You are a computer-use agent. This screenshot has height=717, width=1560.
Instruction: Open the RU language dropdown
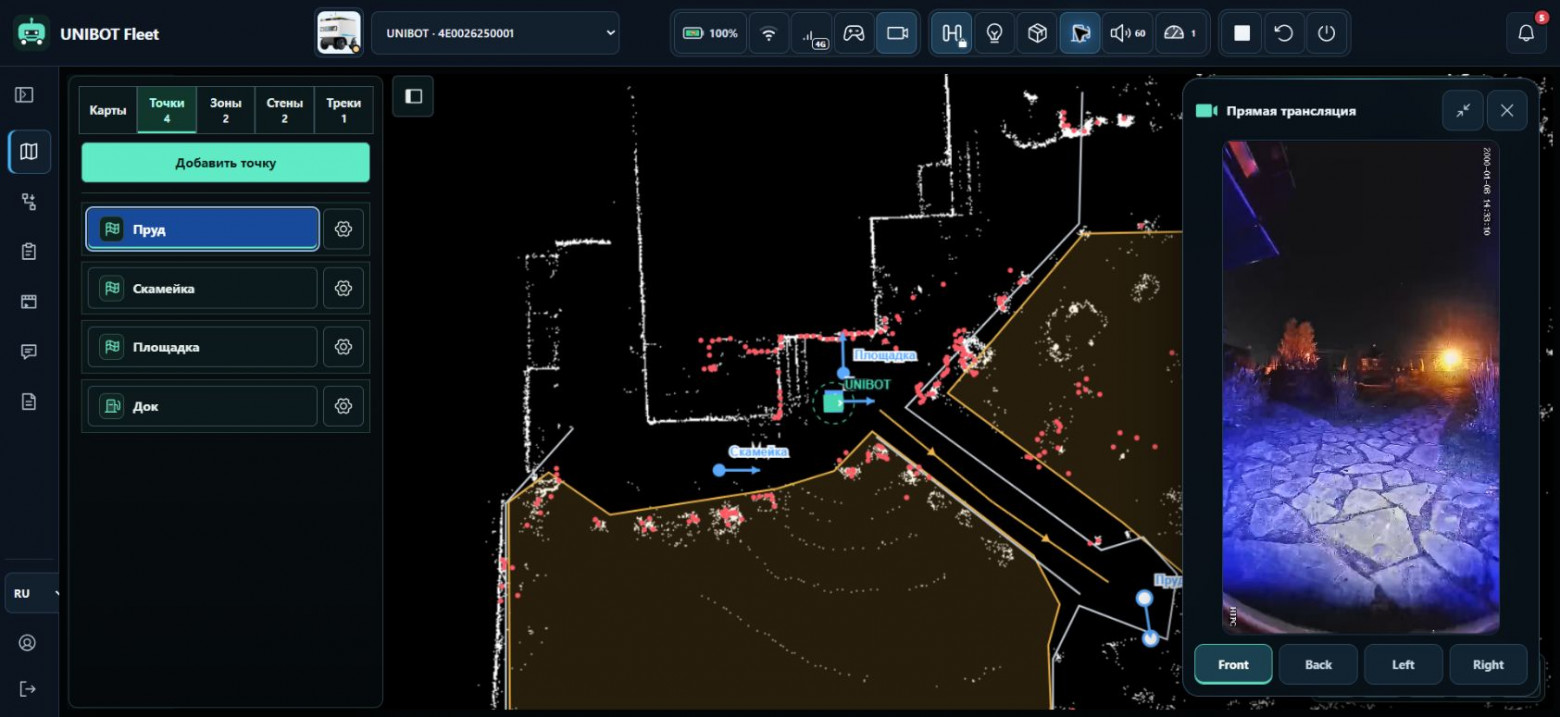[x=32, y=593]
